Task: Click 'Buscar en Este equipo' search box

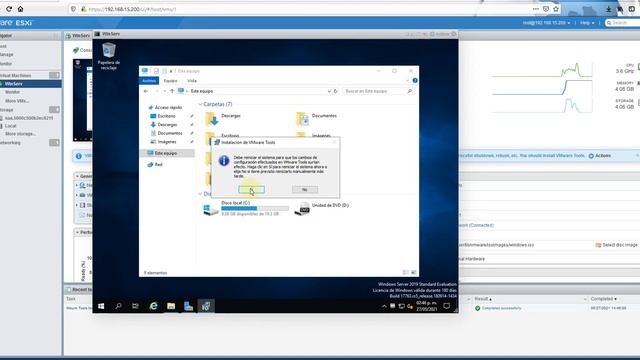Action: pos(377,91)
